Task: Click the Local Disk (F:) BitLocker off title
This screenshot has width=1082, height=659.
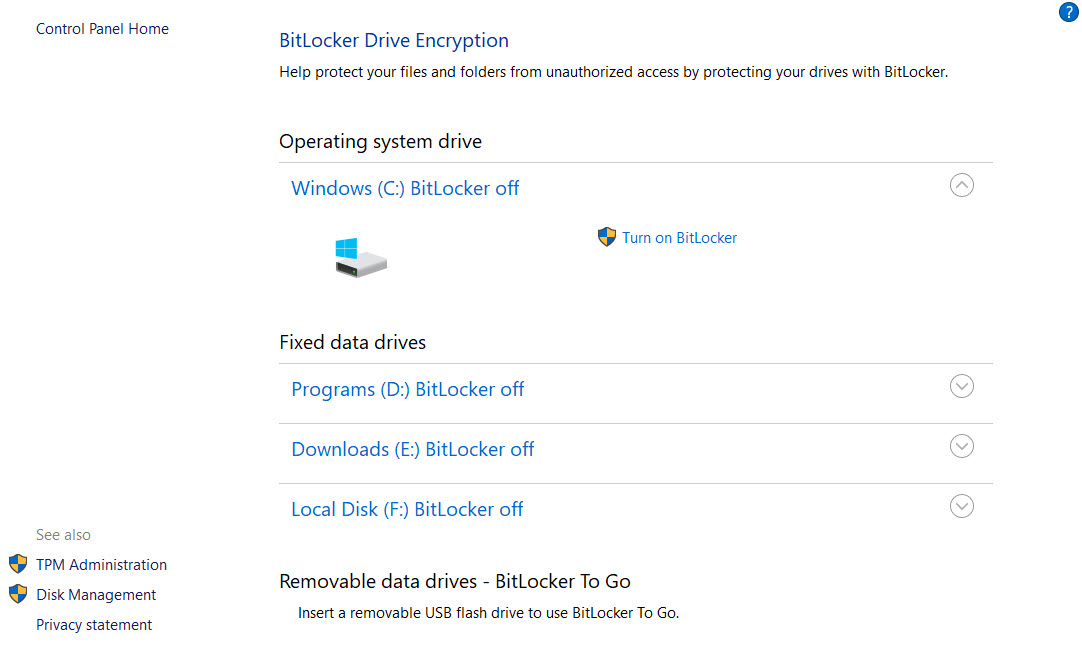Action: click(x=407, y=509)
